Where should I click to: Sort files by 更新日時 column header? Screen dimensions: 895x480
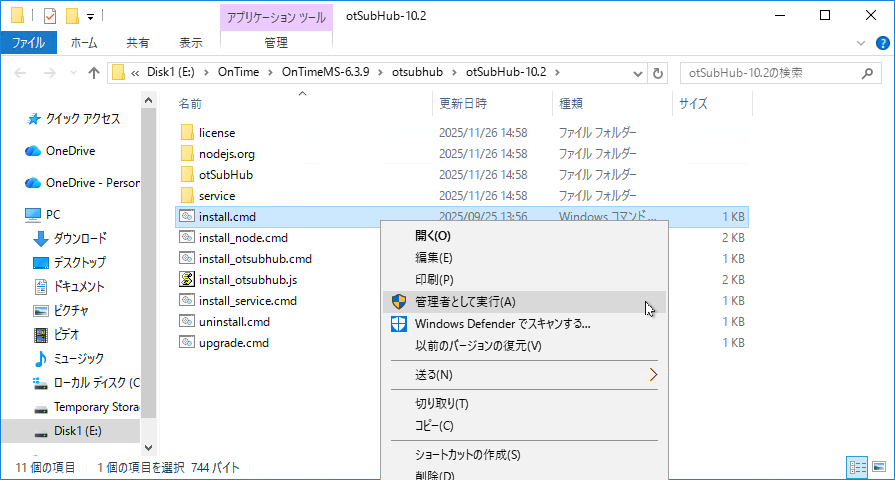[x=463, y=103]
